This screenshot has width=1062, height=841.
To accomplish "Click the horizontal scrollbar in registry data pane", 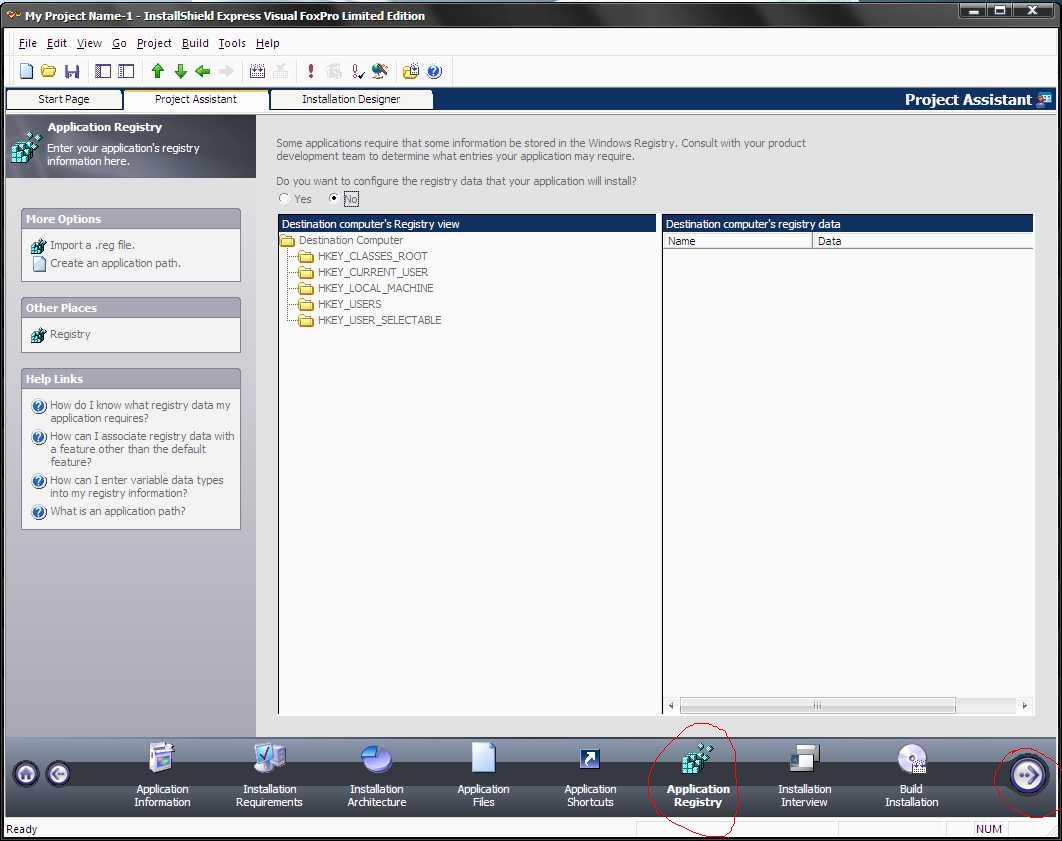I will click(847, 706).
